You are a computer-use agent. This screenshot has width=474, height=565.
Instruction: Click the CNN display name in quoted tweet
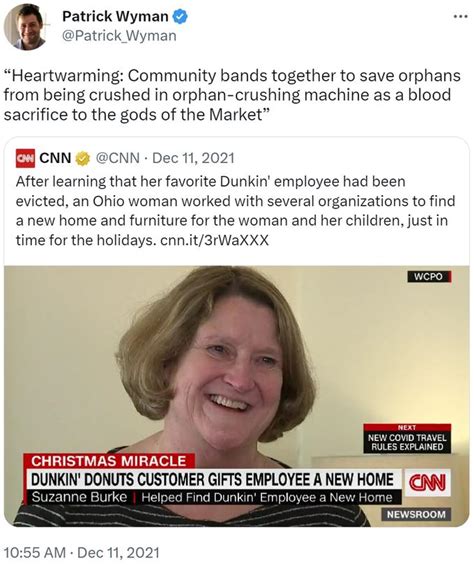click(55, 158)
